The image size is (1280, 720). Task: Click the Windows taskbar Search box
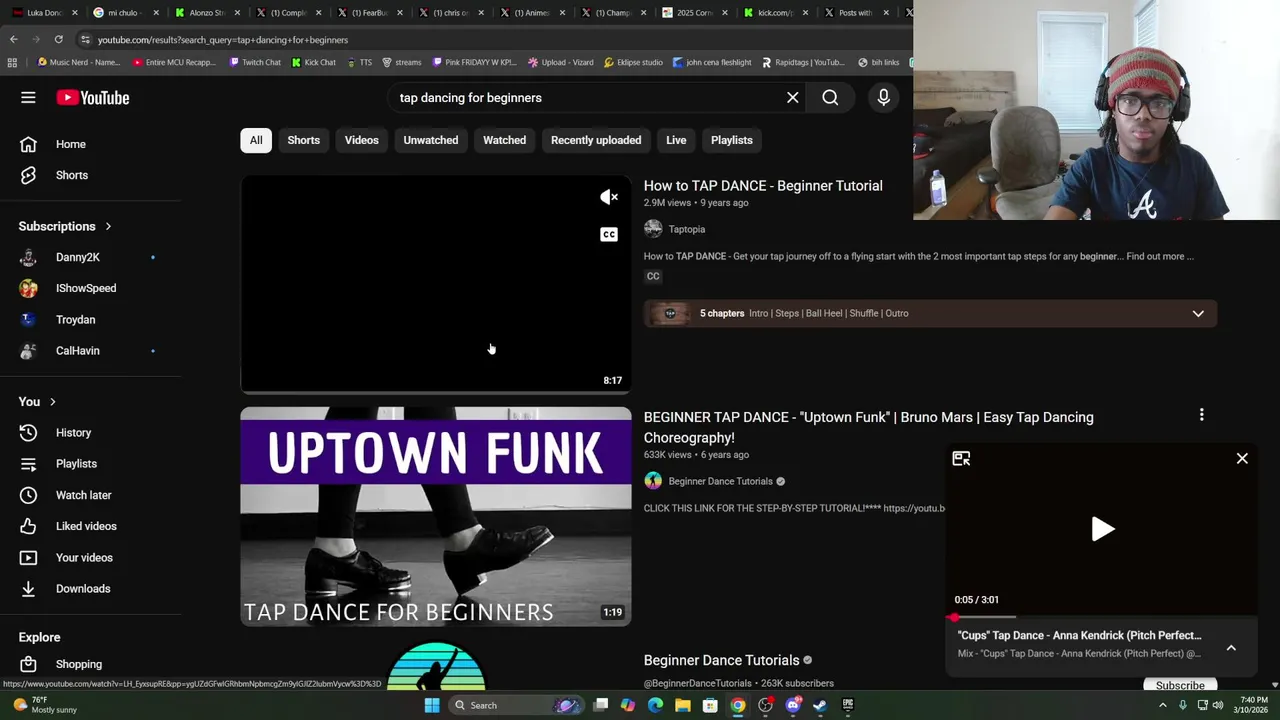click(x=515, y=705)
